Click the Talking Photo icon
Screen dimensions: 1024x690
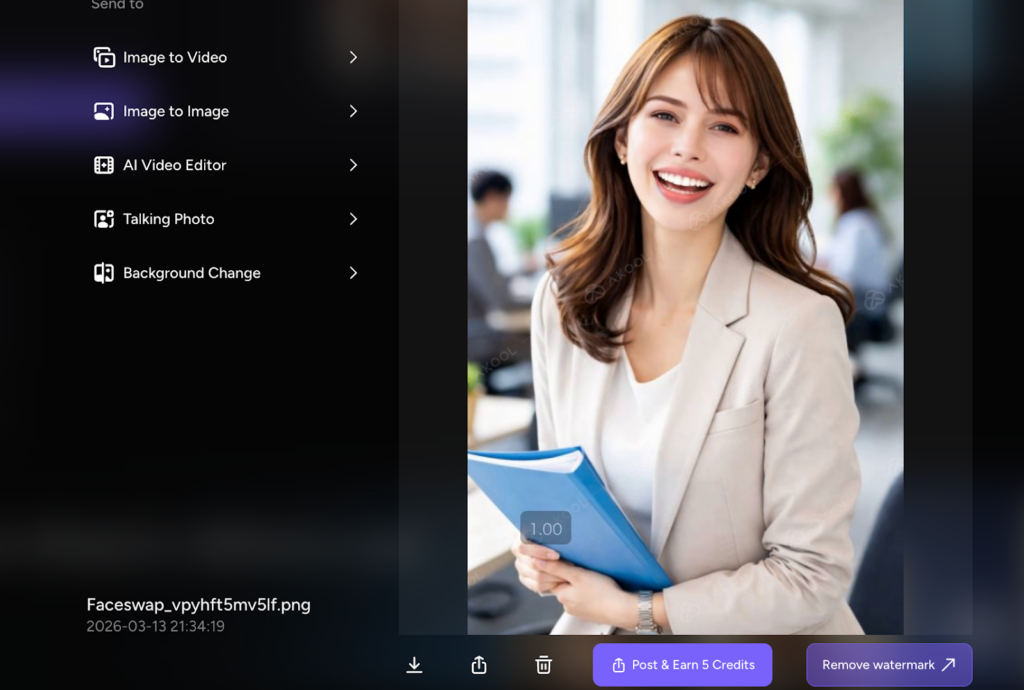(x=104, y=220)
